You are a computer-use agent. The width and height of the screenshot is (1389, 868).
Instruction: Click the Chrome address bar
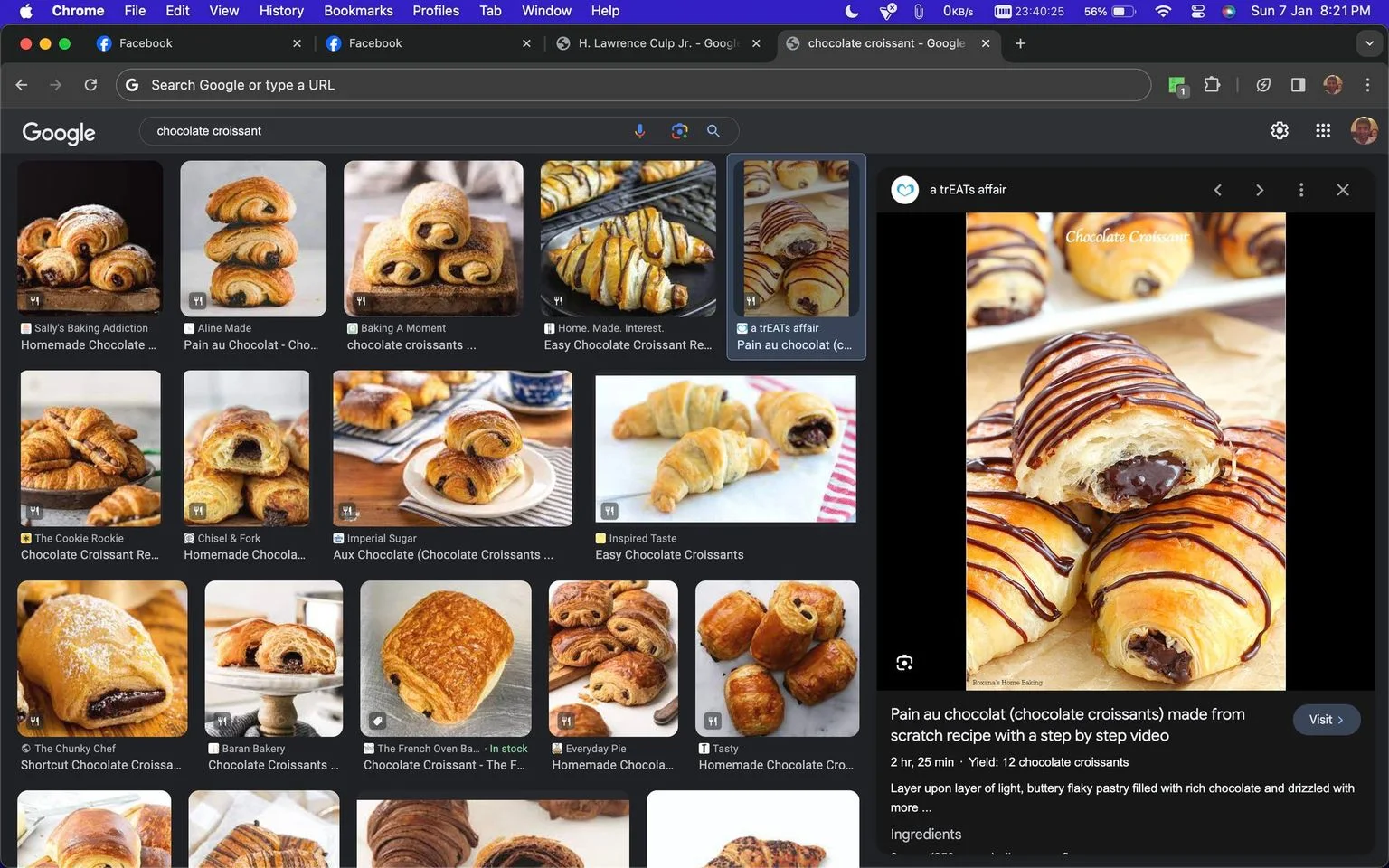633,85
